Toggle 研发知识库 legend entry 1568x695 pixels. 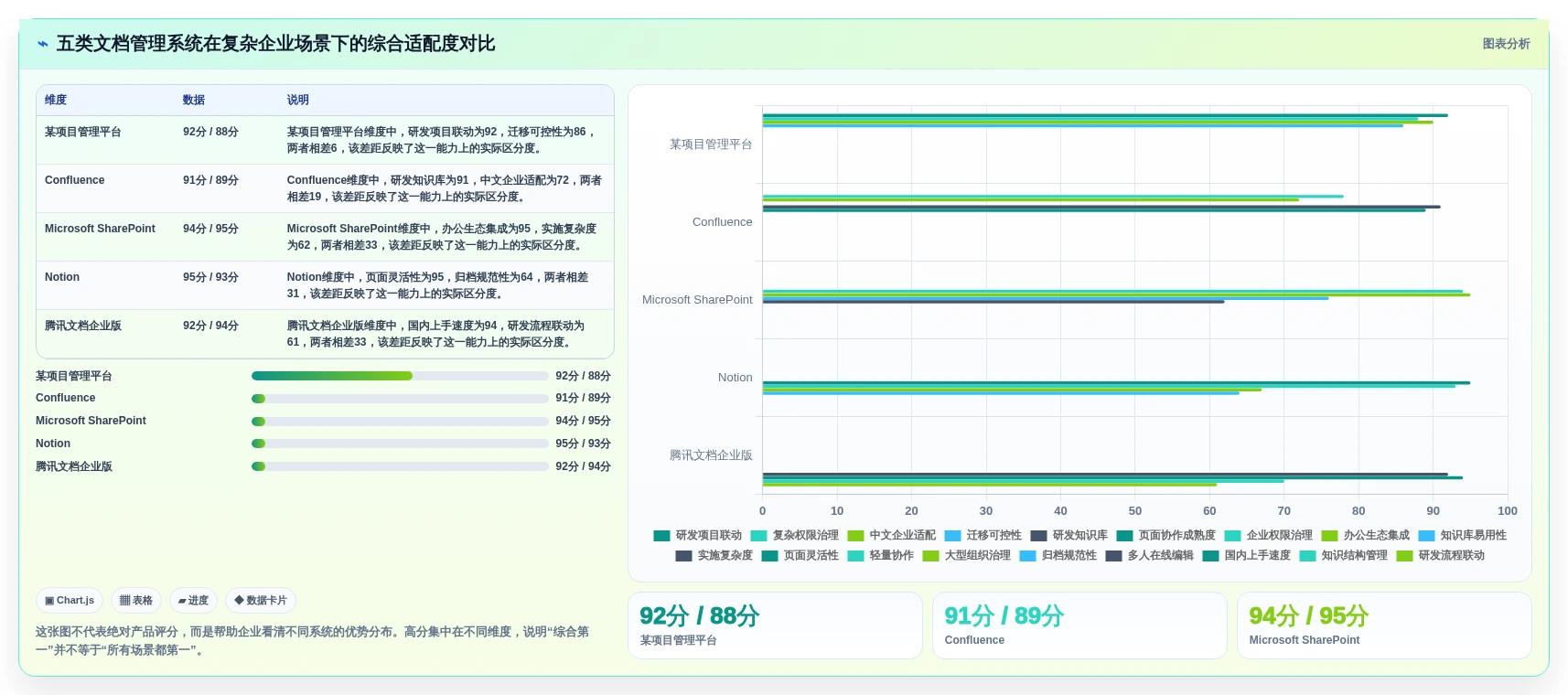coord(1069,536)
